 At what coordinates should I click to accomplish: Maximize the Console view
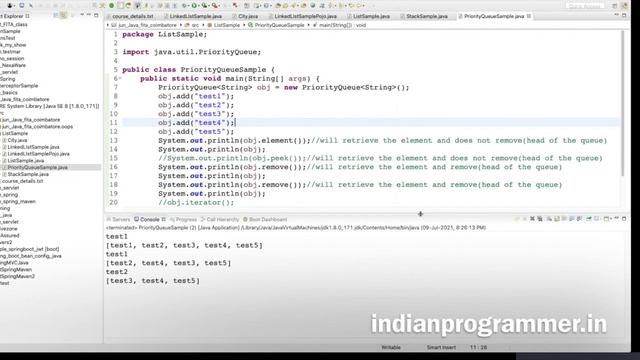click(624, 219)
